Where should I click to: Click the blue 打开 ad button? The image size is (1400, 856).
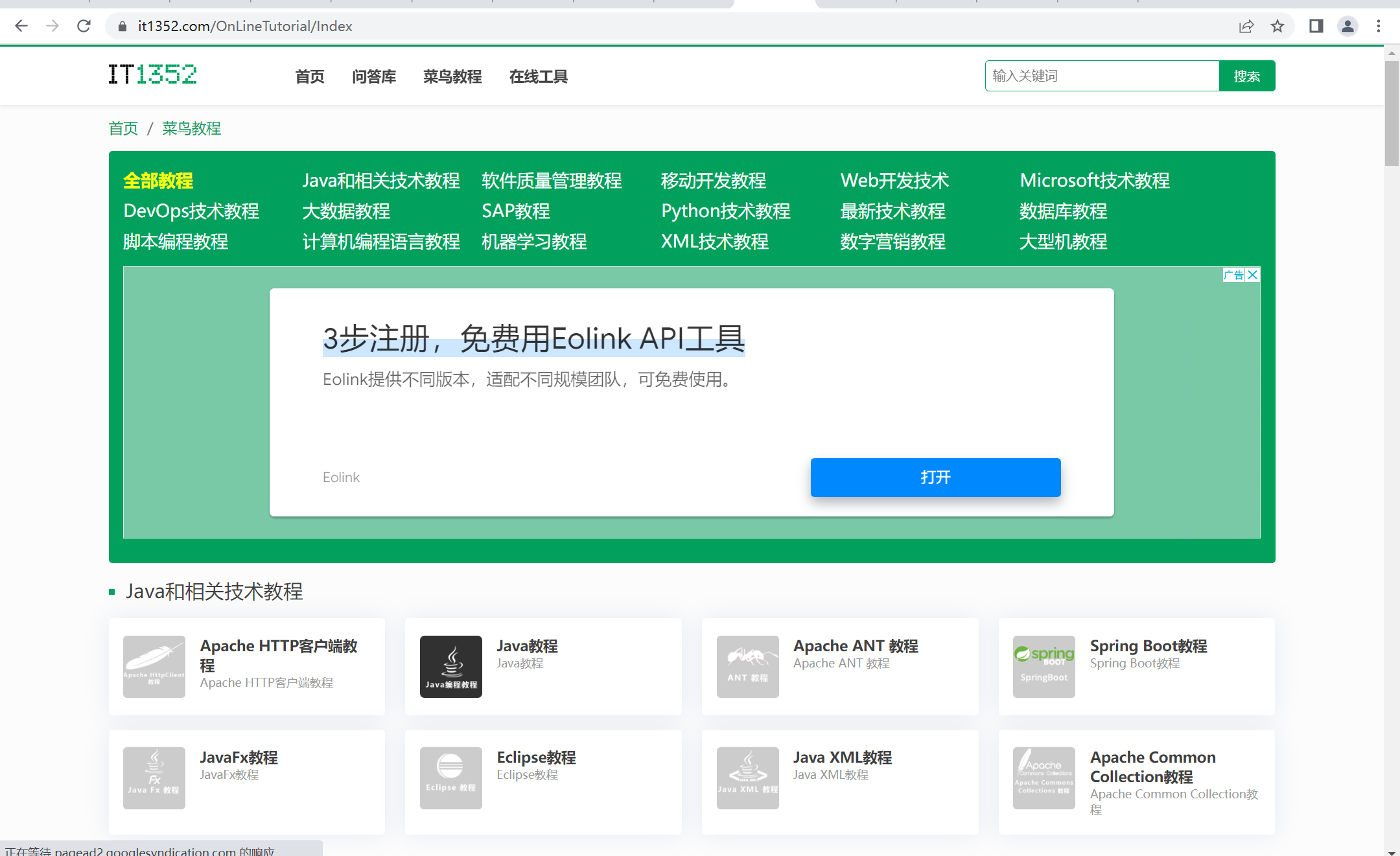(x=935, y=478)
